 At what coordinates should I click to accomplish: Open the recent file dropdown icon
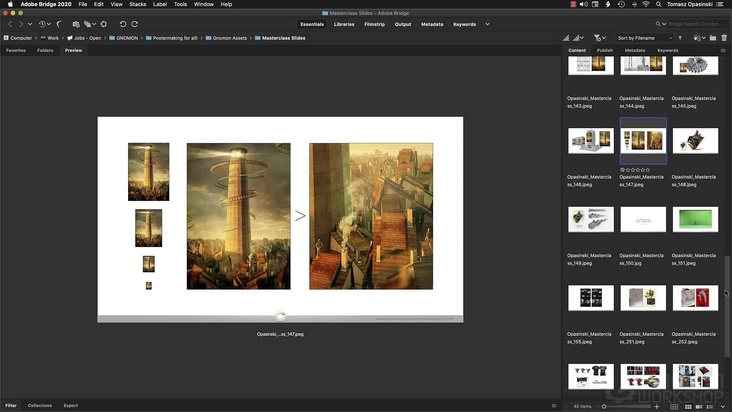click(x=699, y=38)
